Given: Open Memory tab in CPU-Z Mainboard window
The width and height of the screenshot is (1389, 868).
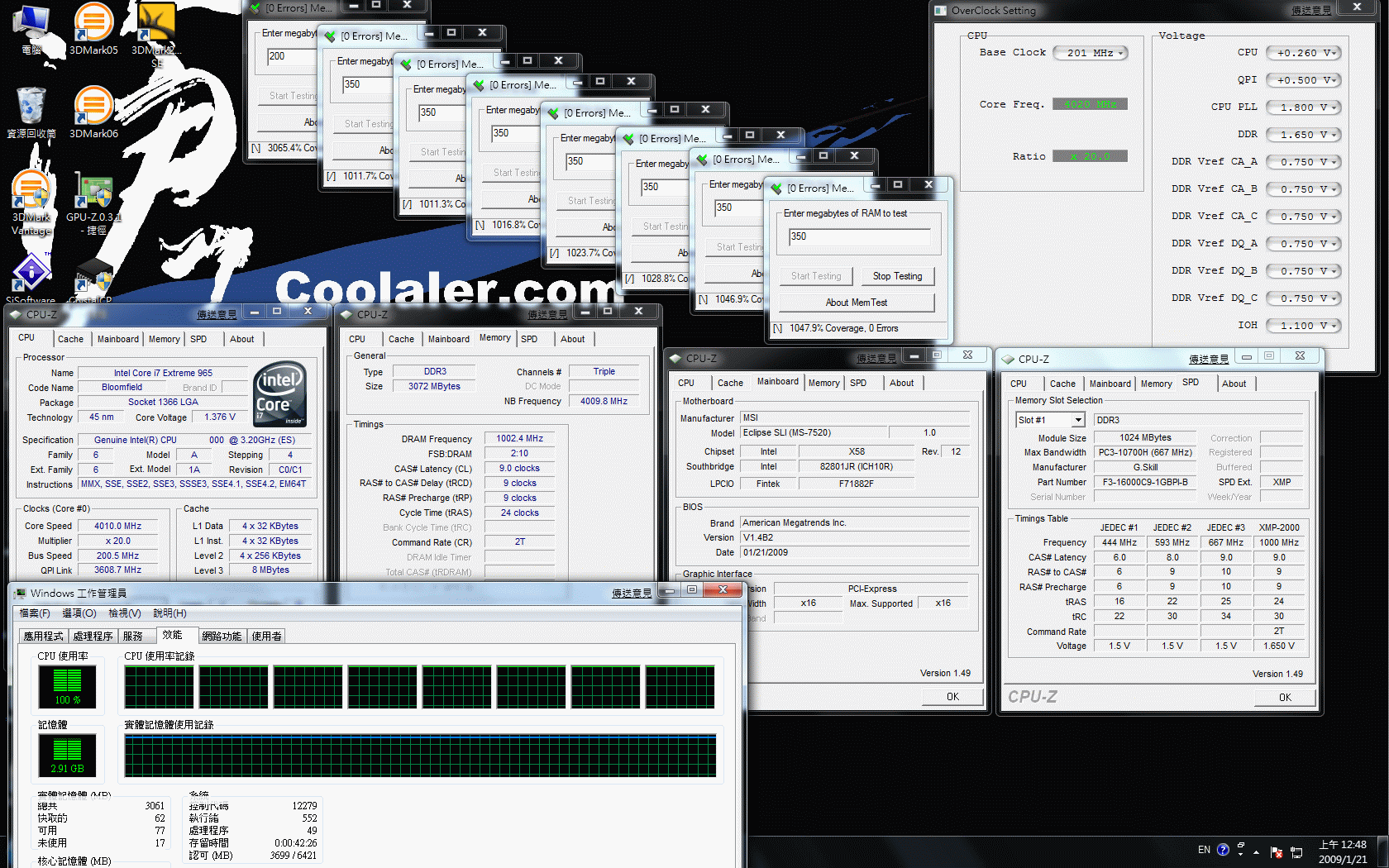Looking at the screenshot, I should (x=824, y=384).
